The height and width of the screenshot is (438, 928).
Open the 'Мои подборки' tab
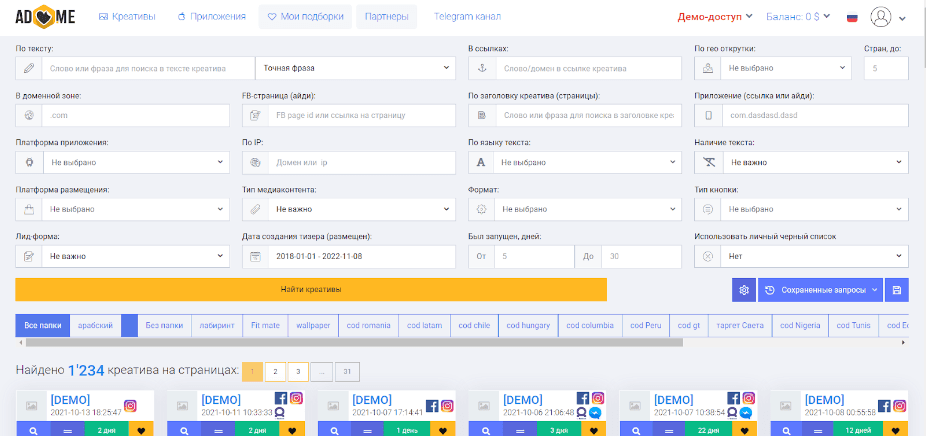click(304, 17)
